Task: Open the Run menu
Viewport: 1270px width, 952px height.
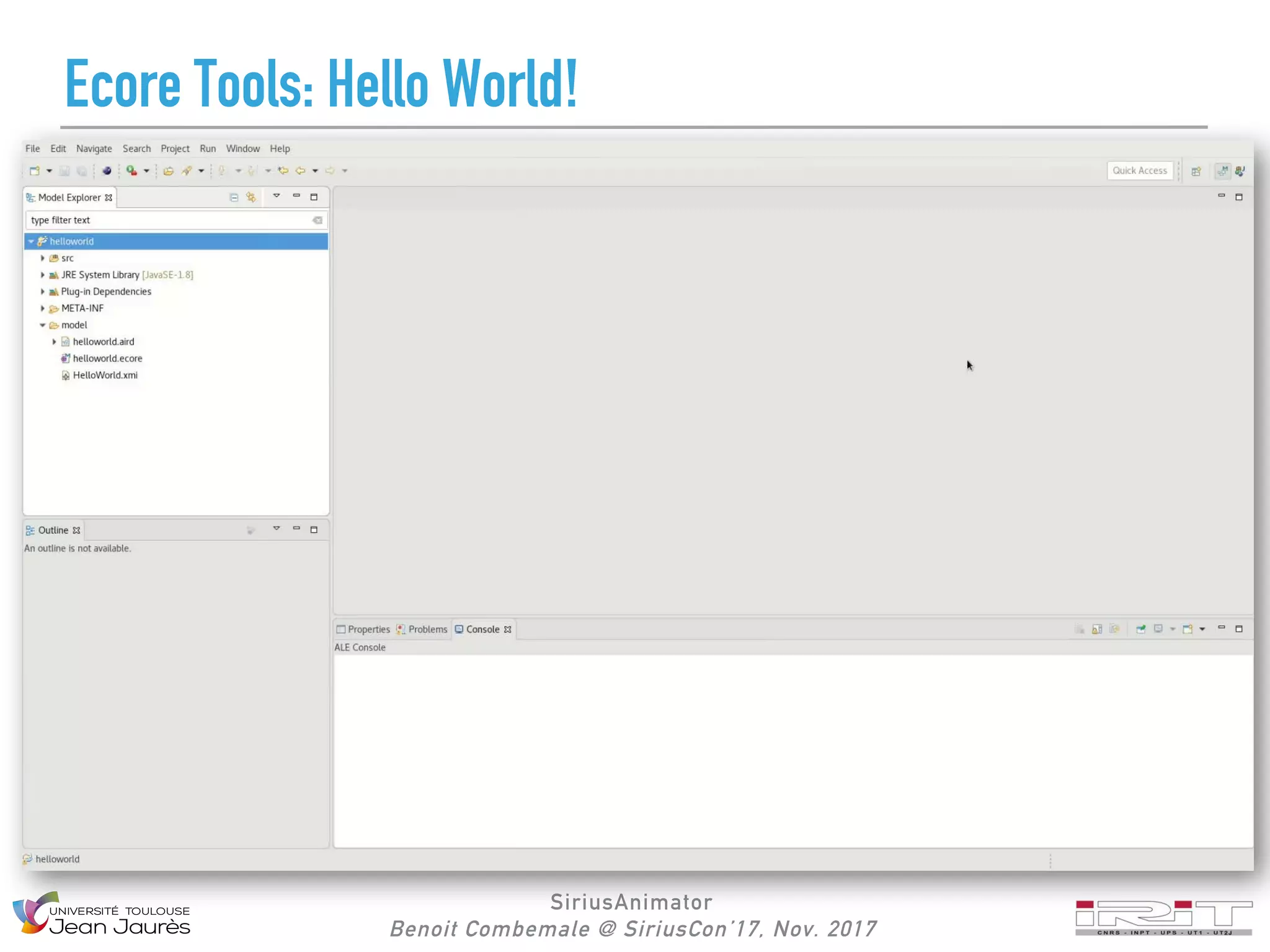Action: coord(208,149)
